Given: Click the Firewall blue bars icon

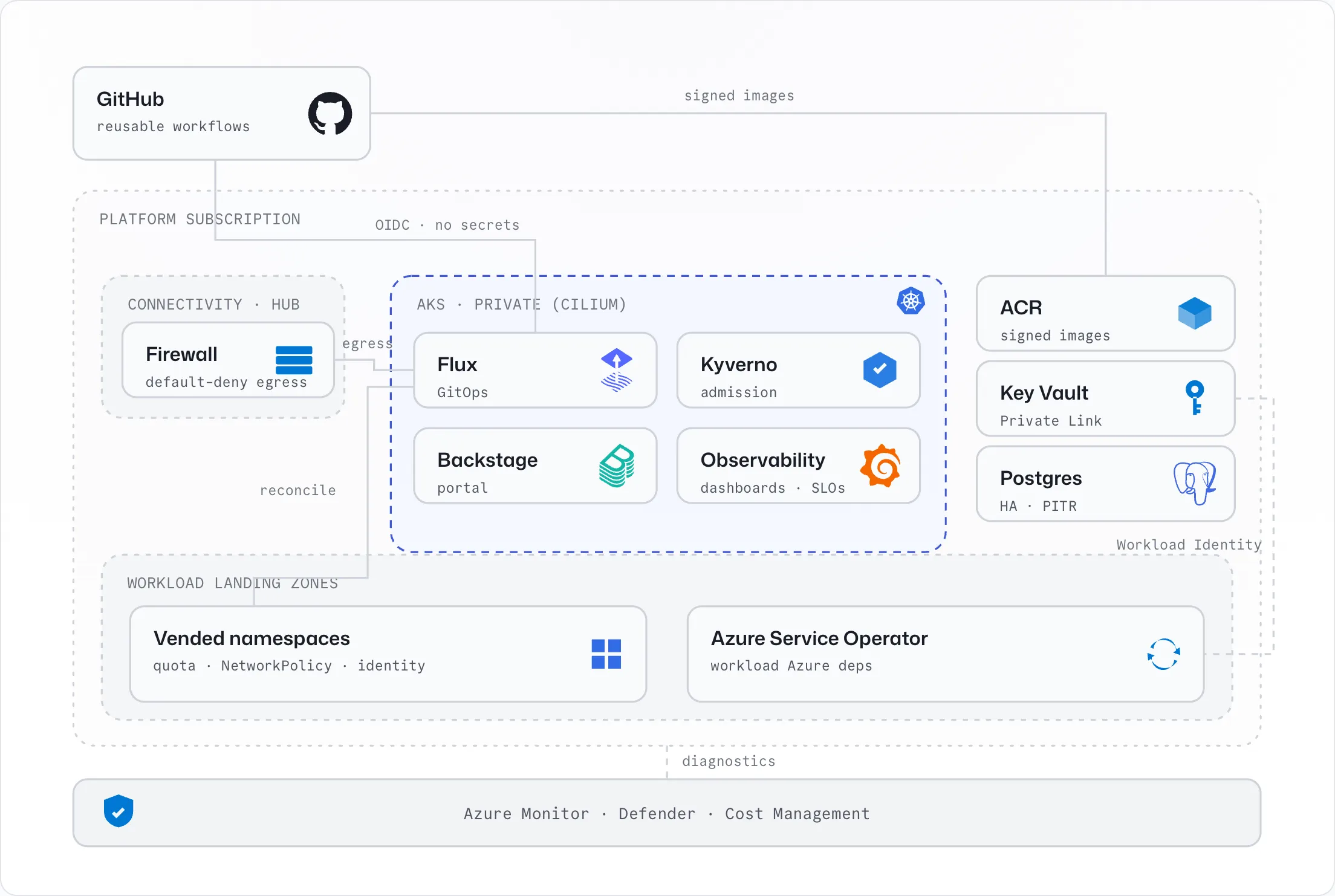Looking at the screenshot, I should click(x=294, y=360).
